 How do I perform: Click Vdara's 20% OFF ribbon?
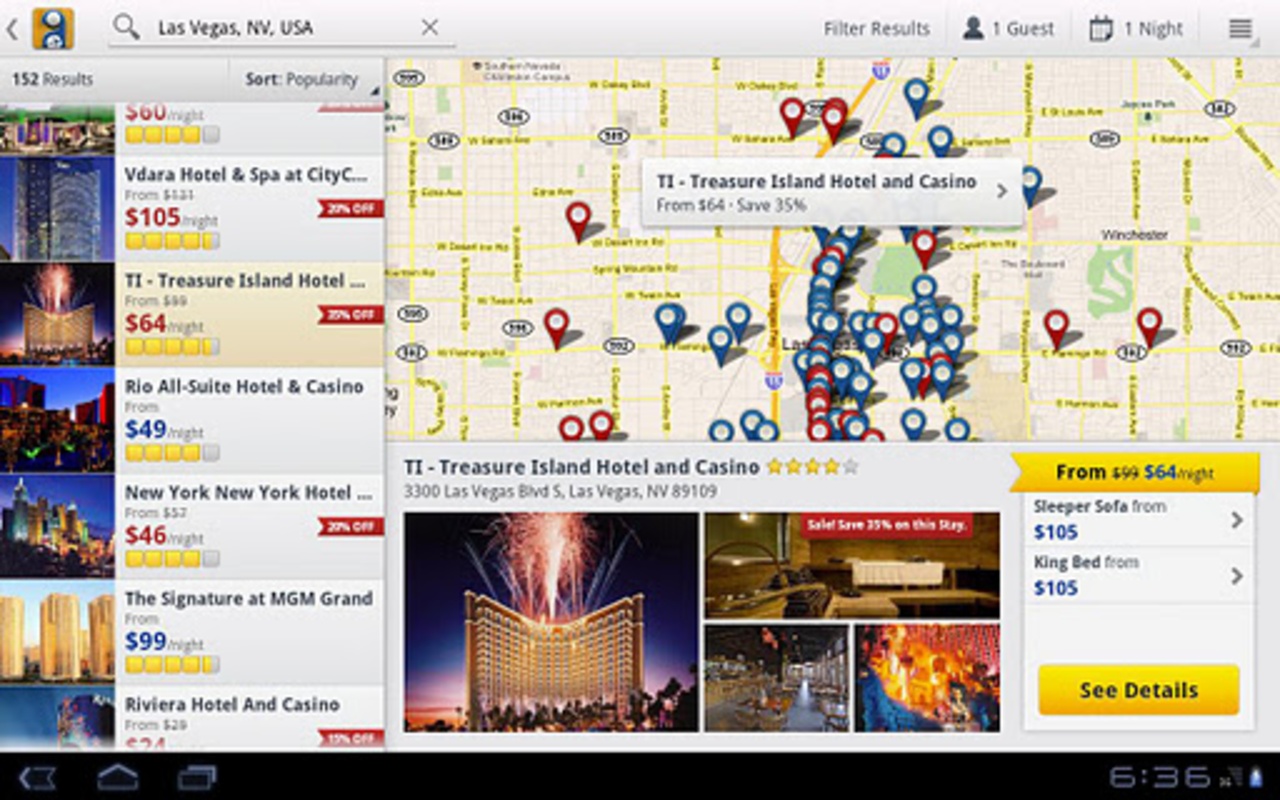pyautogui.click(x=351, y=208)
